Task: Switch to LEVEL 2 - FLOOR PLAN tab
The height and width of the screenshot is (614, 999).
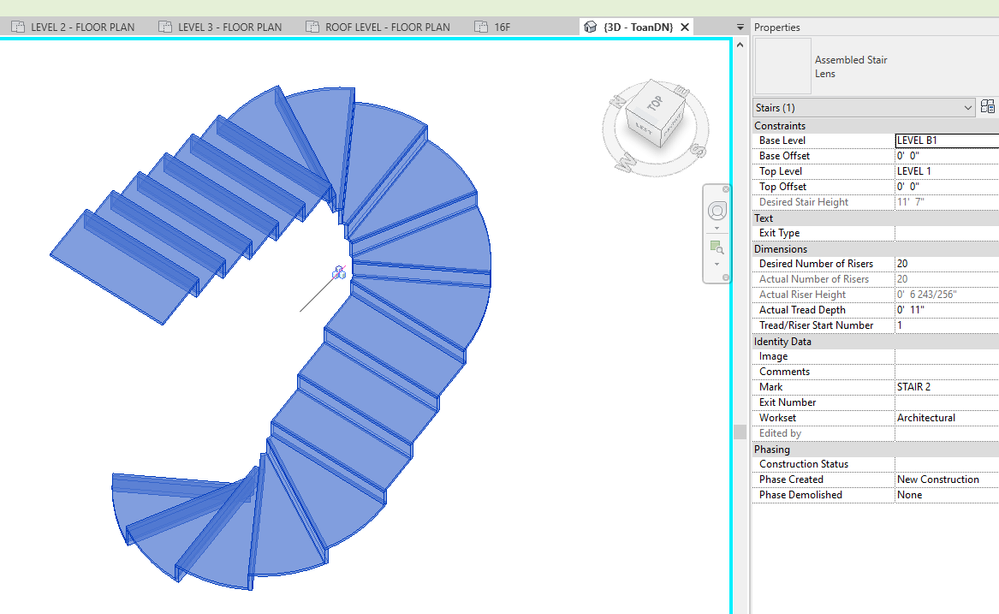Action: [x=73, y=27]
